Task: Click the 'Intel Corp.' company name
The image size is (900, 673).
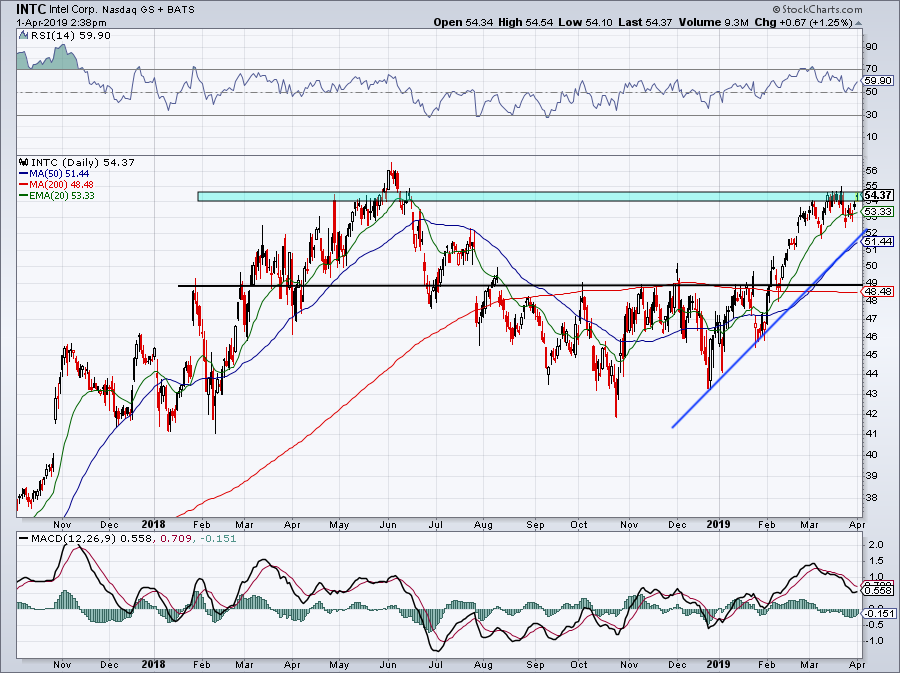Action: (73, 10)
